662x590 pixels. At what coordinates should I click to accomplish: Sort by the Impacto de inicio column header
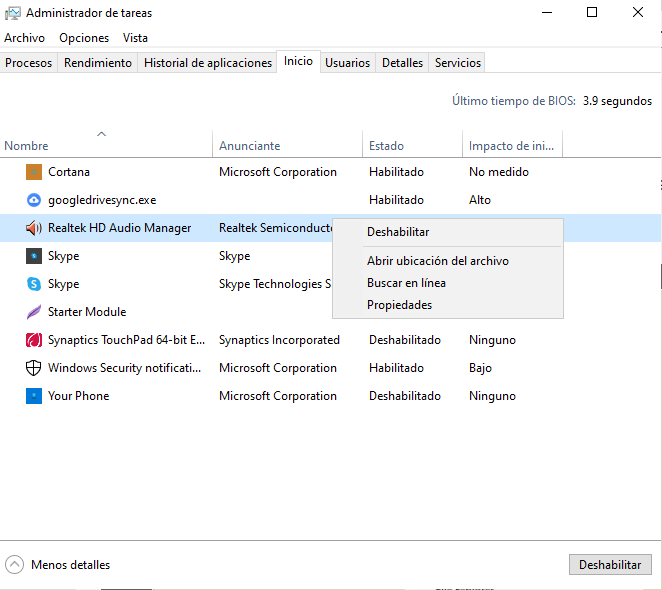tap(511, 146)
